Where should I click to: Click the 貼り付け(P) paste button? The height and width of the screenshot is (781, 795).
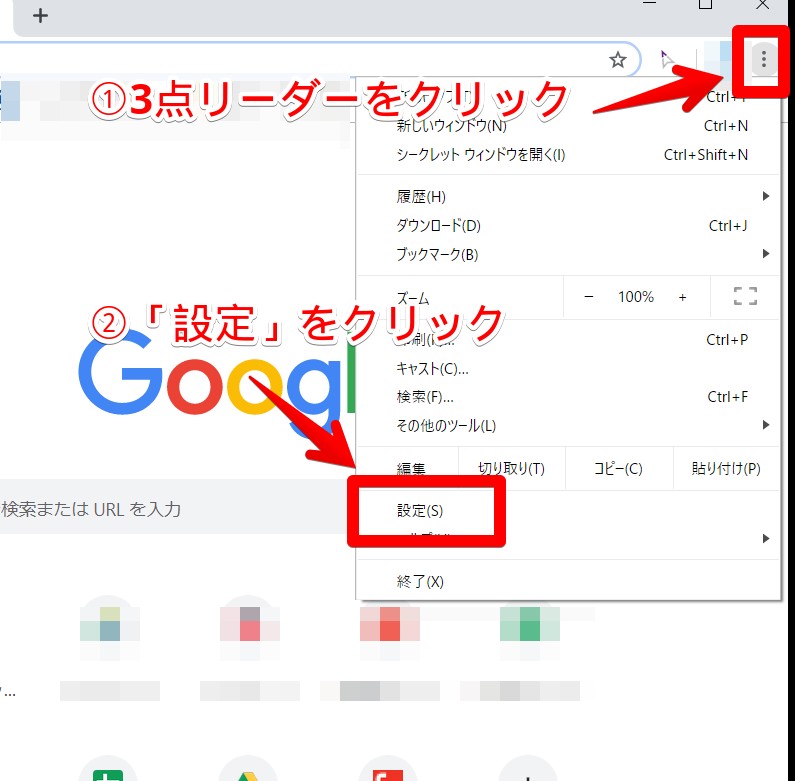point(725,469)
